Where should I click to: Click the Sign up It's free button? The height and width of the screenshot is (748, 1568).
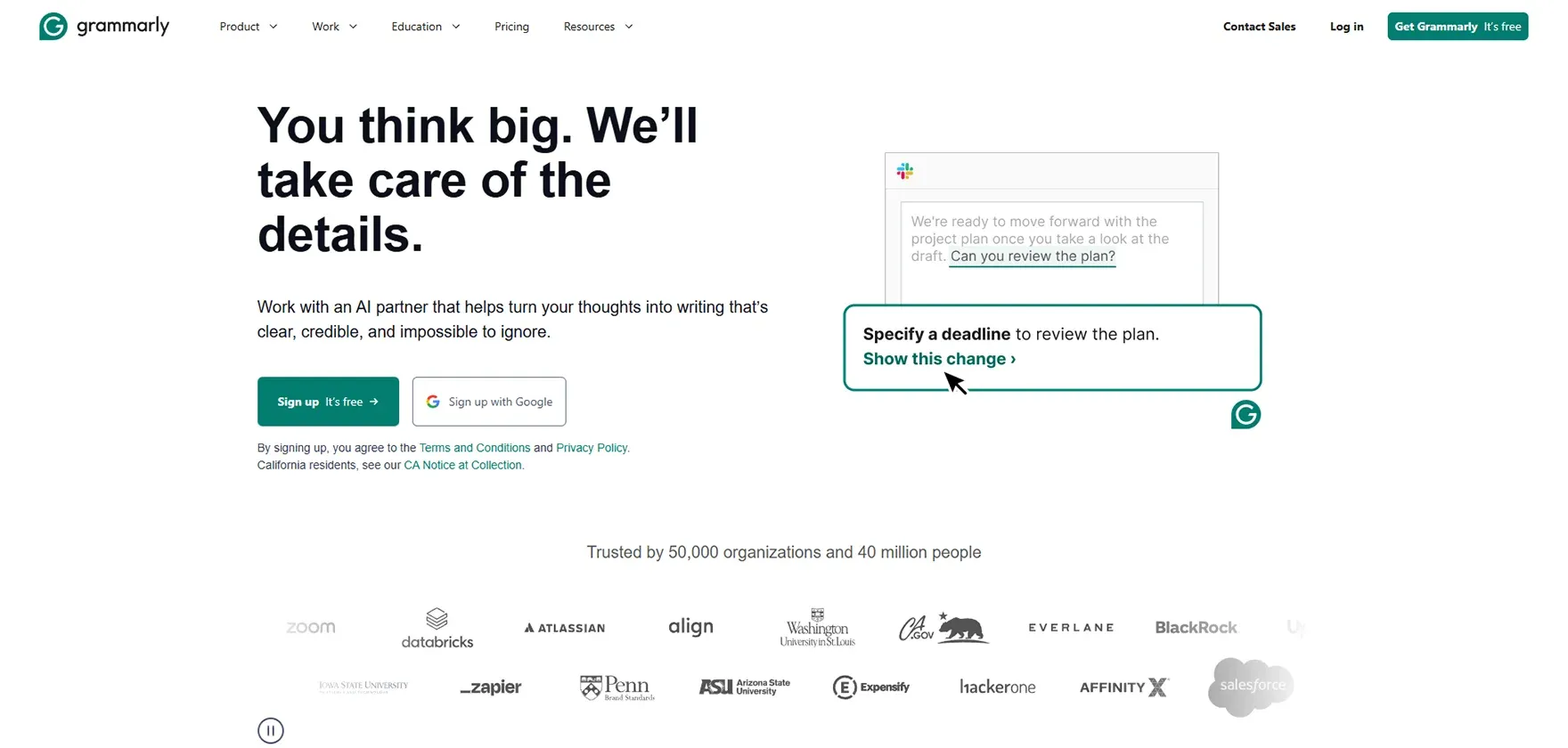328,402
